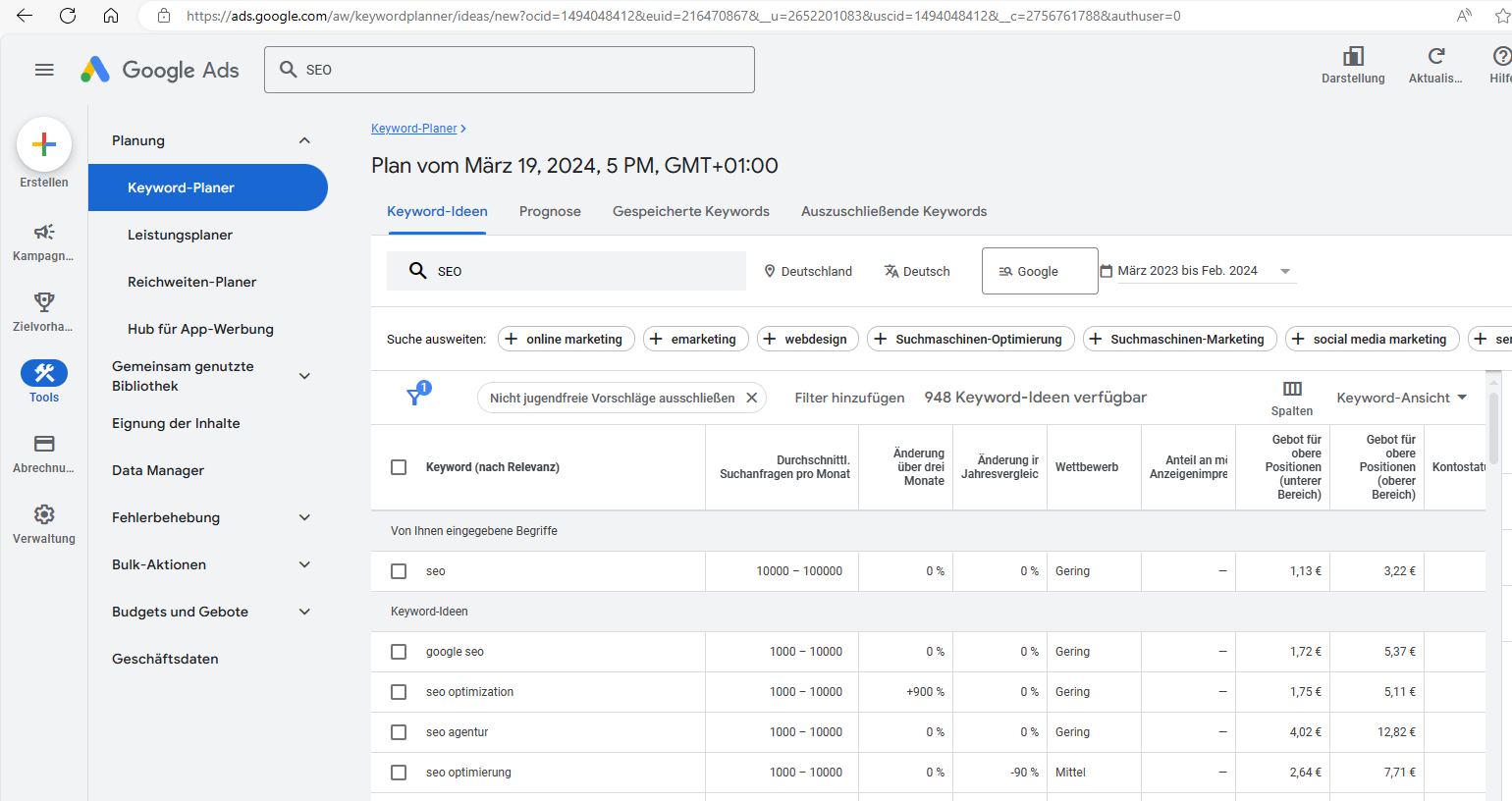Click the lock icon in the address bar
The height and width of the screenshot is (801, 1512).
[164, 16]
